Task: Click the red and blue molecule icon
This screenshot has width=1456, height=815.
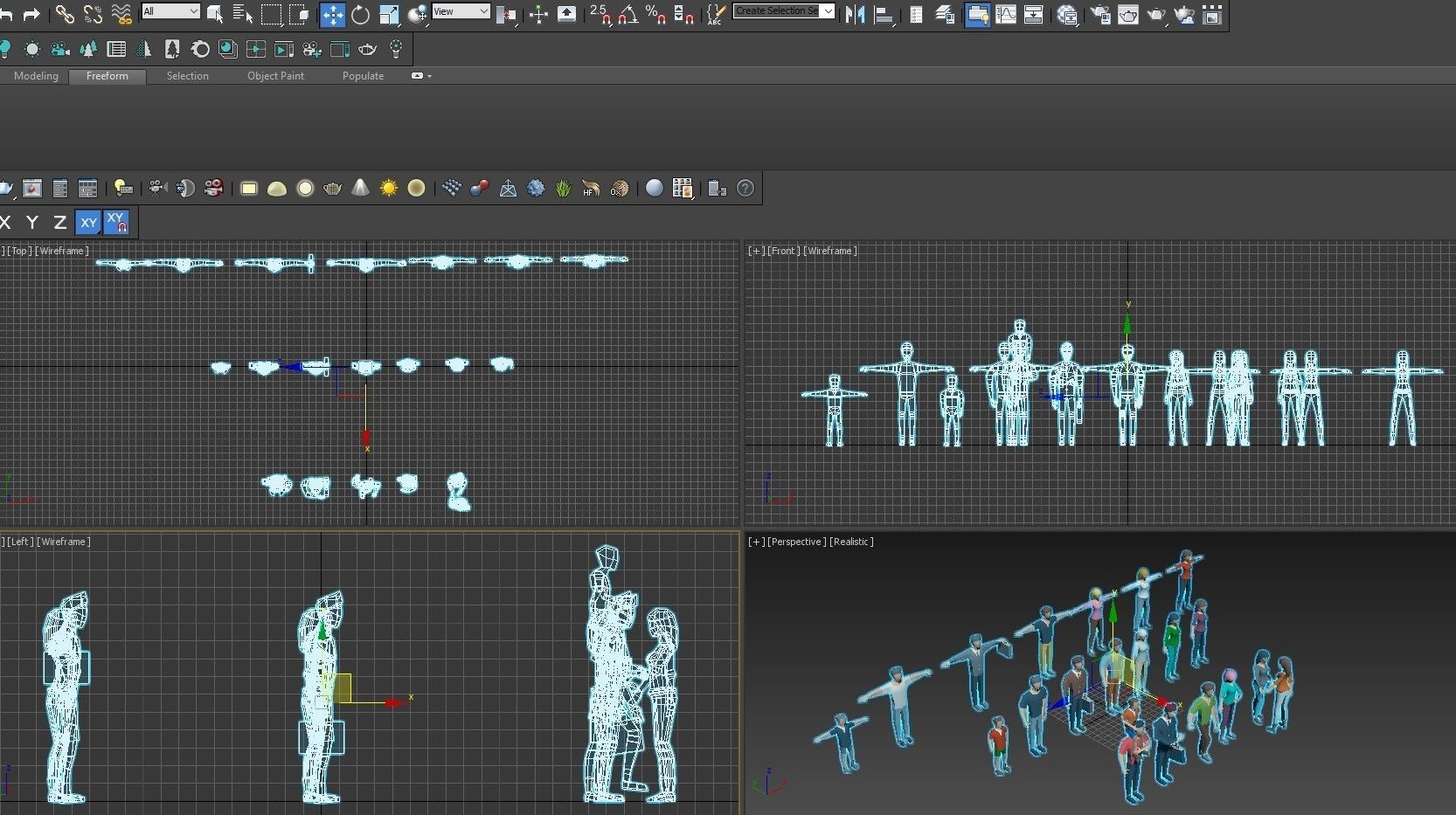Action: [479, 188]
